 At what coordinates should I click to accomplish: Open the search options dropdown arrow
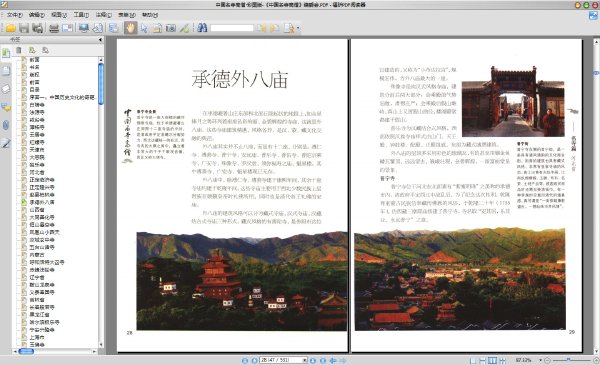(x=298, y=28)
